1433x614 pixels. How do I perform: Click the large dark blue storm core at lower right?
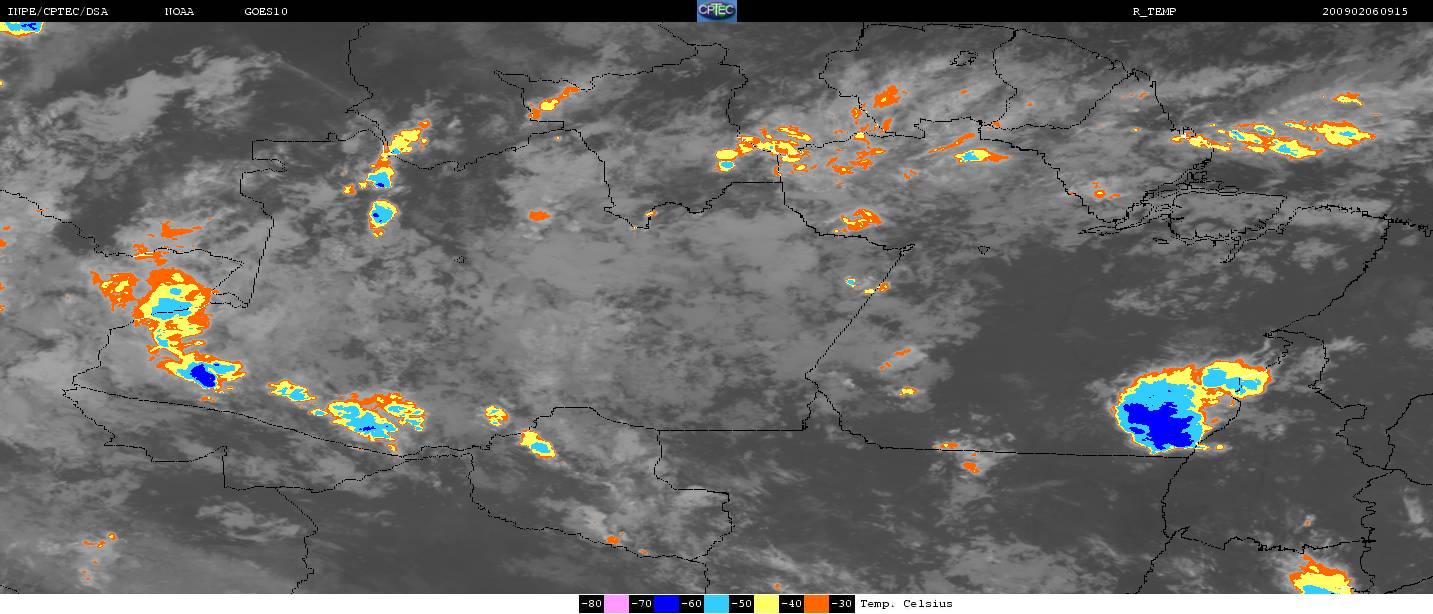pyautogui.click(x=1161, y=423)
